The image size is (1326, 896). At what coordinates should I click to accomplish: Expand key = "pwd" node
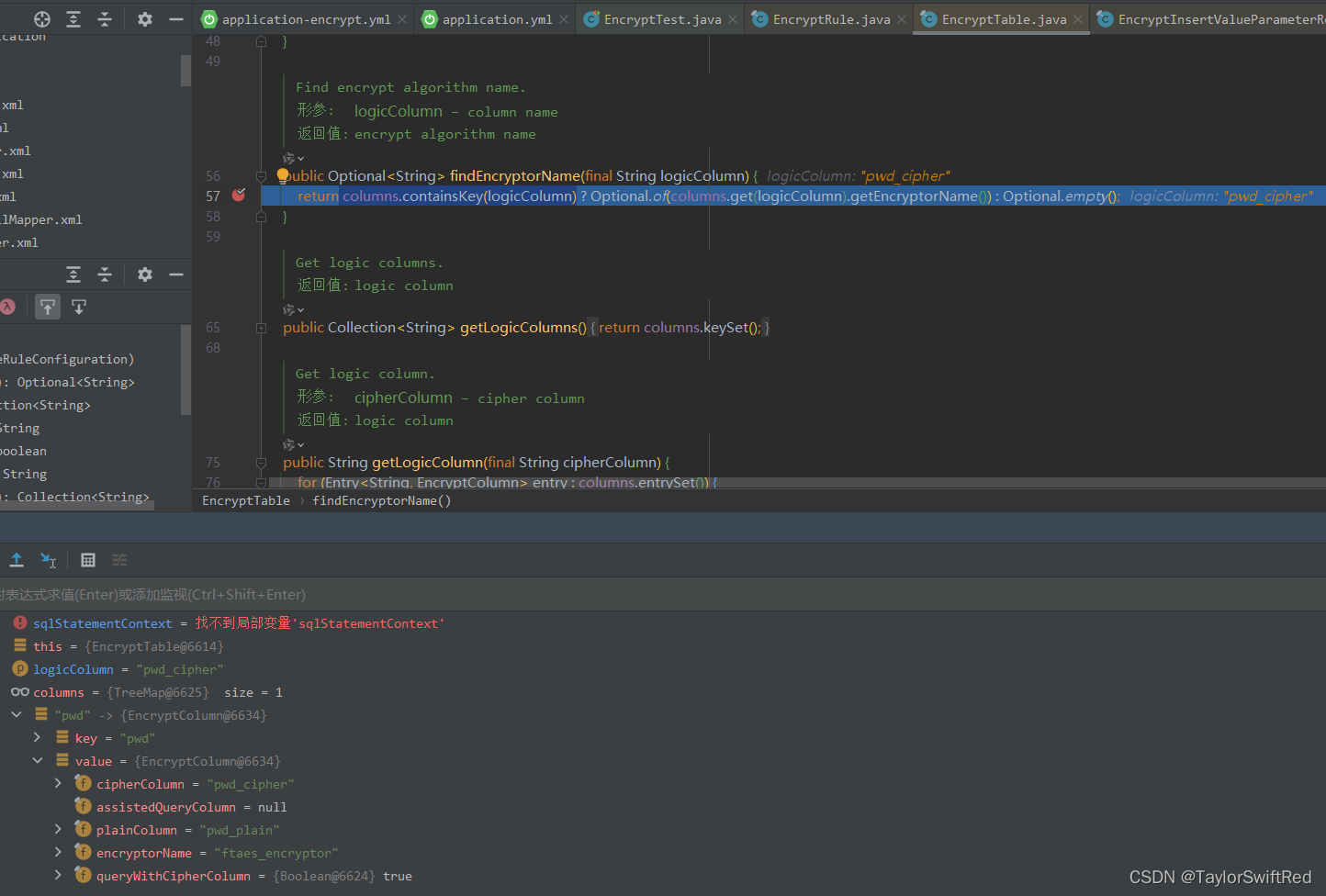[37, 737]
